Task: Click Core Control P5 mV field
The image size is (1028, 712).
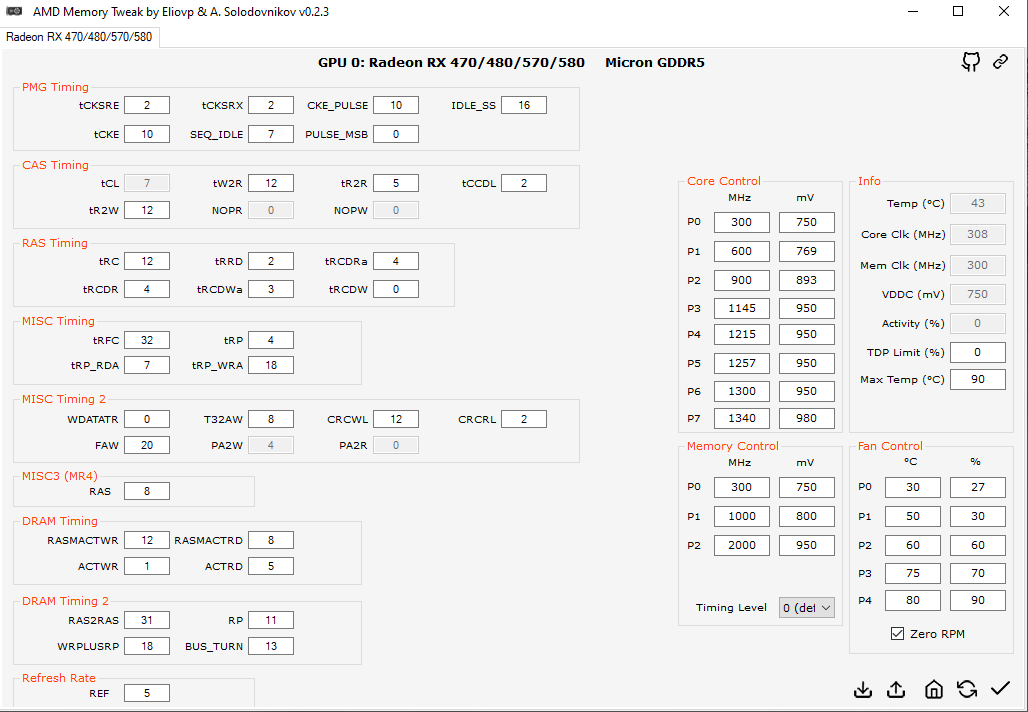Action: click(806, 363)
